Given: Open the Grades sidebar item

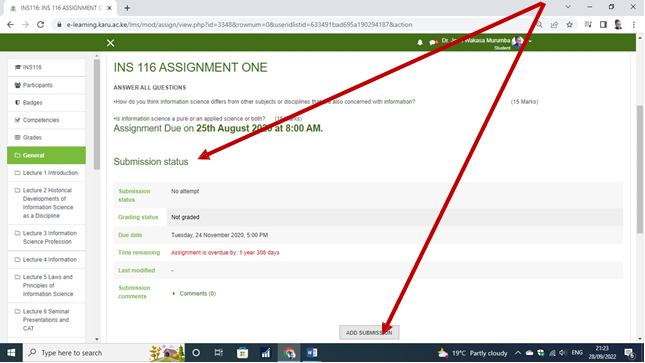Looking at the screenshot, I should tap(46, 137).
